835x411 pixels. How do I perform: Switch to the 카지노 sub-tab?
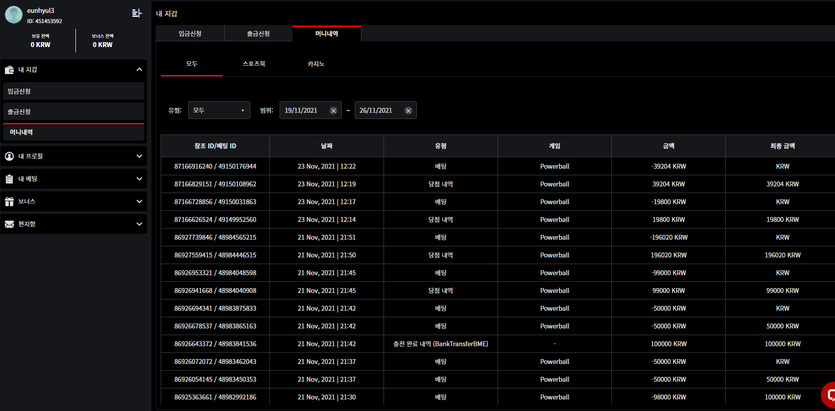pos(316,63)
